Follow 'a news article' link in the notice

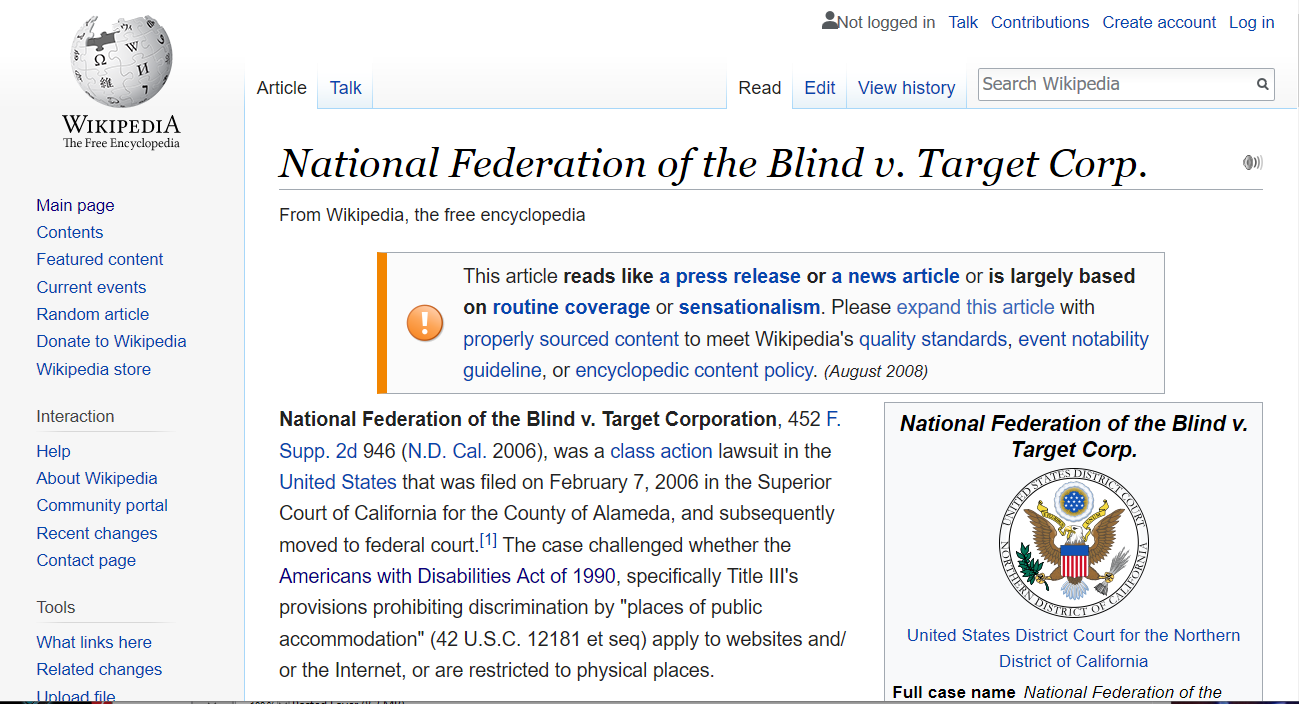coord(895,276)
